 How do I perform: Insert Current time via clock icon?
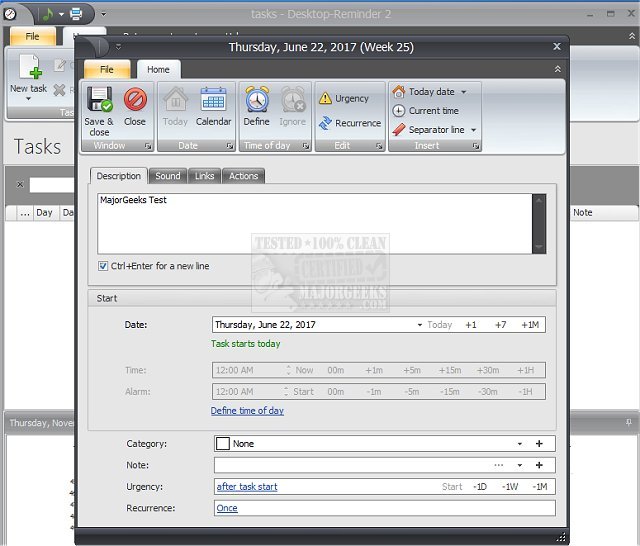(399, 111)
